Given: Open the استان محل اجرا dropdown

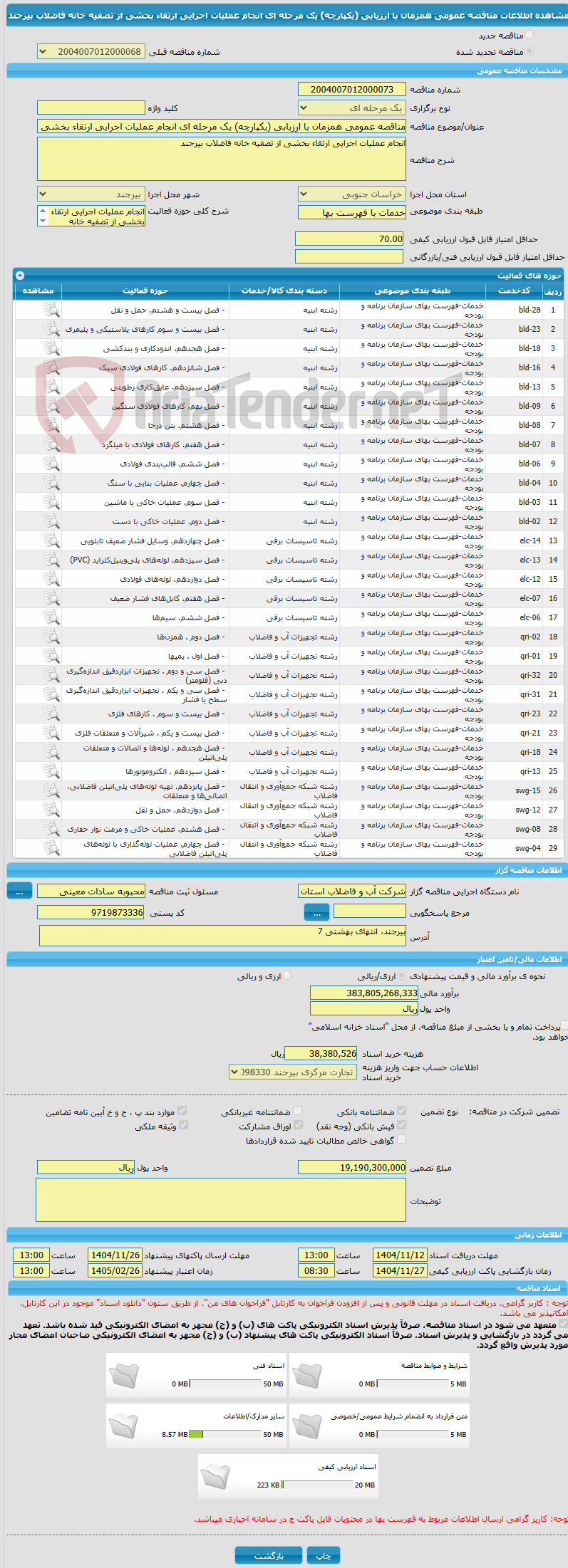Looking at the screenshot, I should click(x=351, y=194).
